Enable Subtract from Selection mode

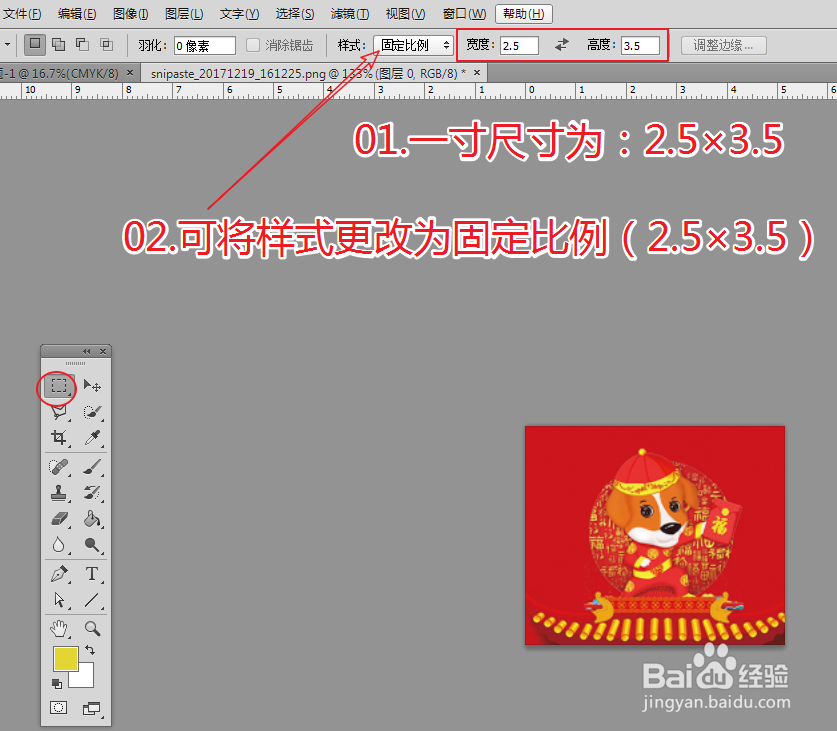pos(82,45)
